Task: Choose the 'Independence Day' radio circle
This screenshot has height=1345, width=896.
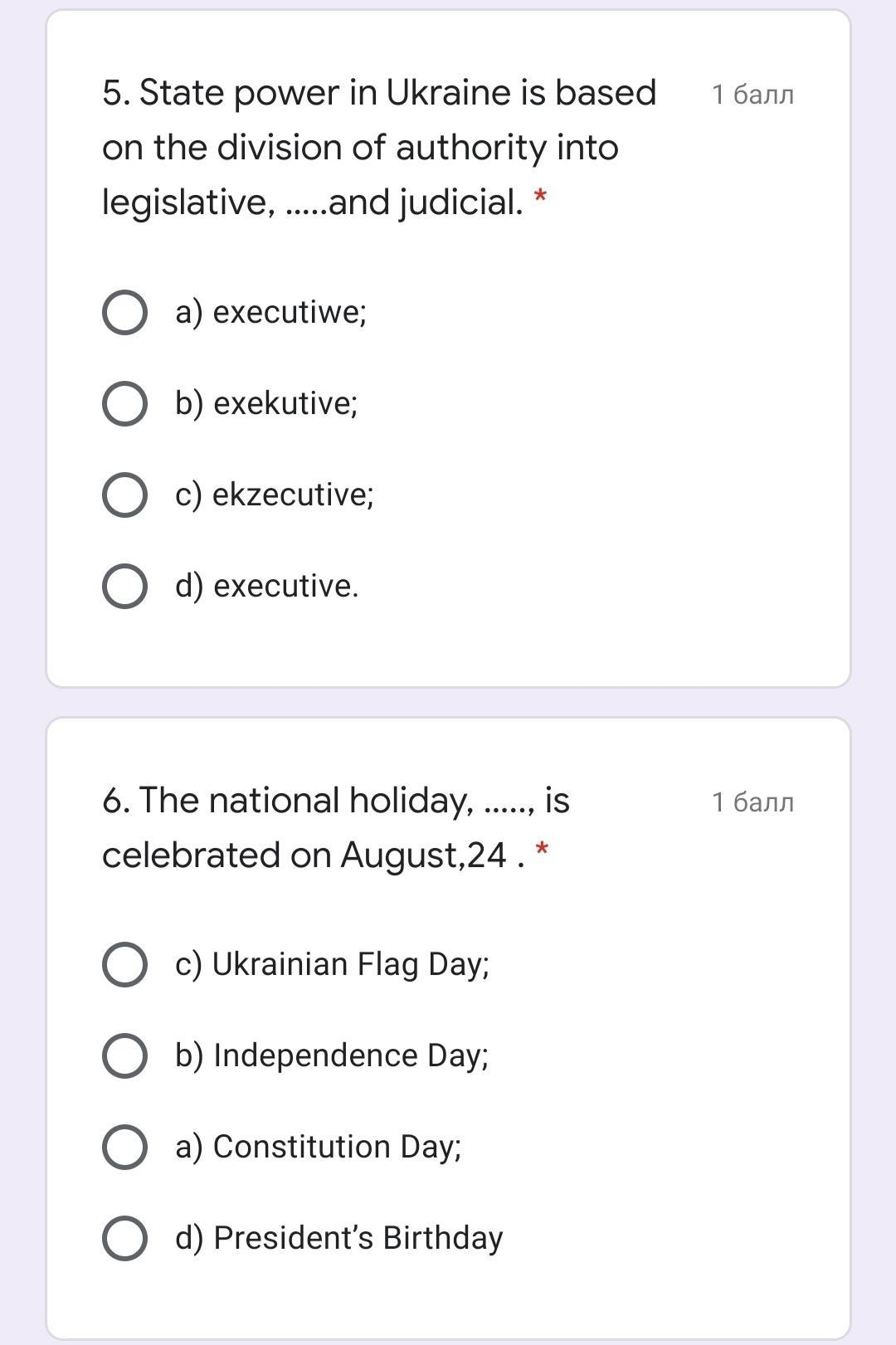Action: tap(124, 1056)
